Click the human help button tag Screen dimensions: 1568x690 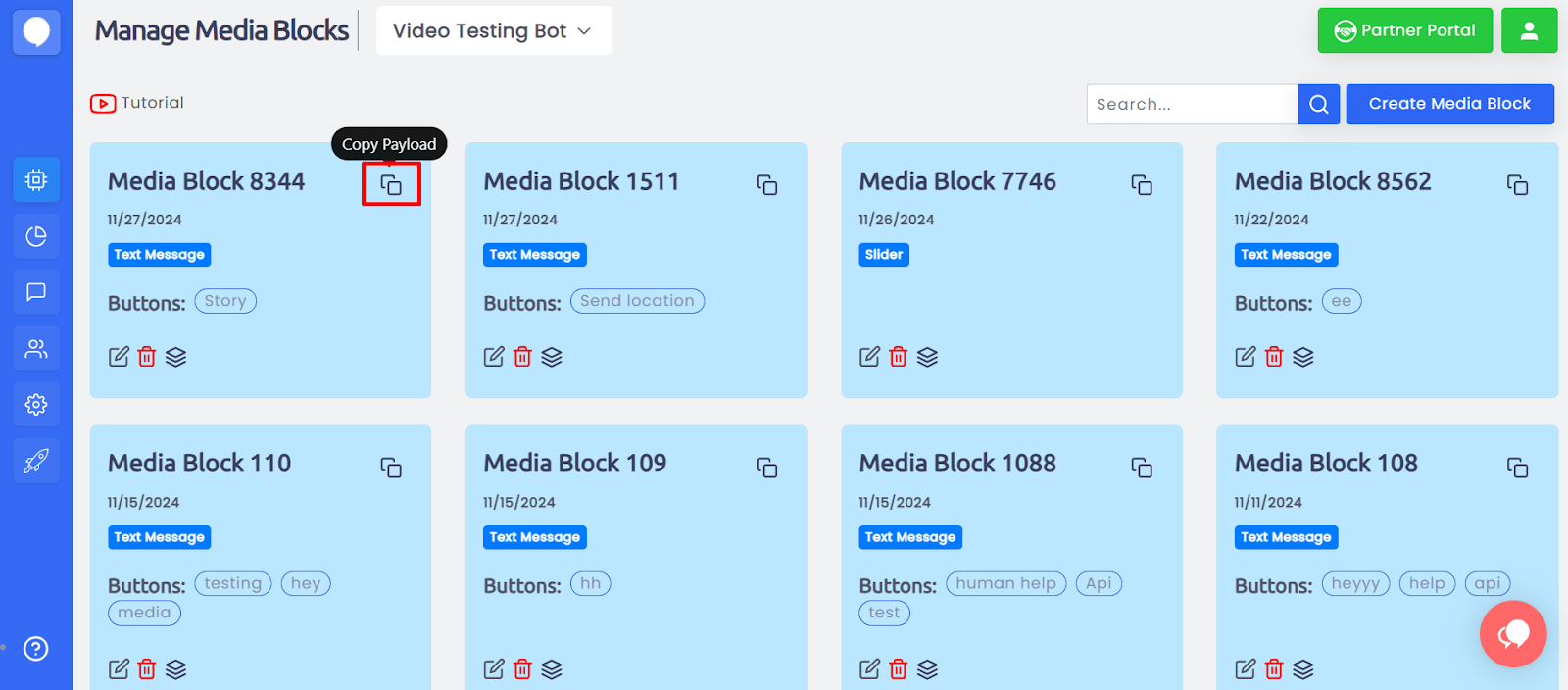[x=1005, y=583]
